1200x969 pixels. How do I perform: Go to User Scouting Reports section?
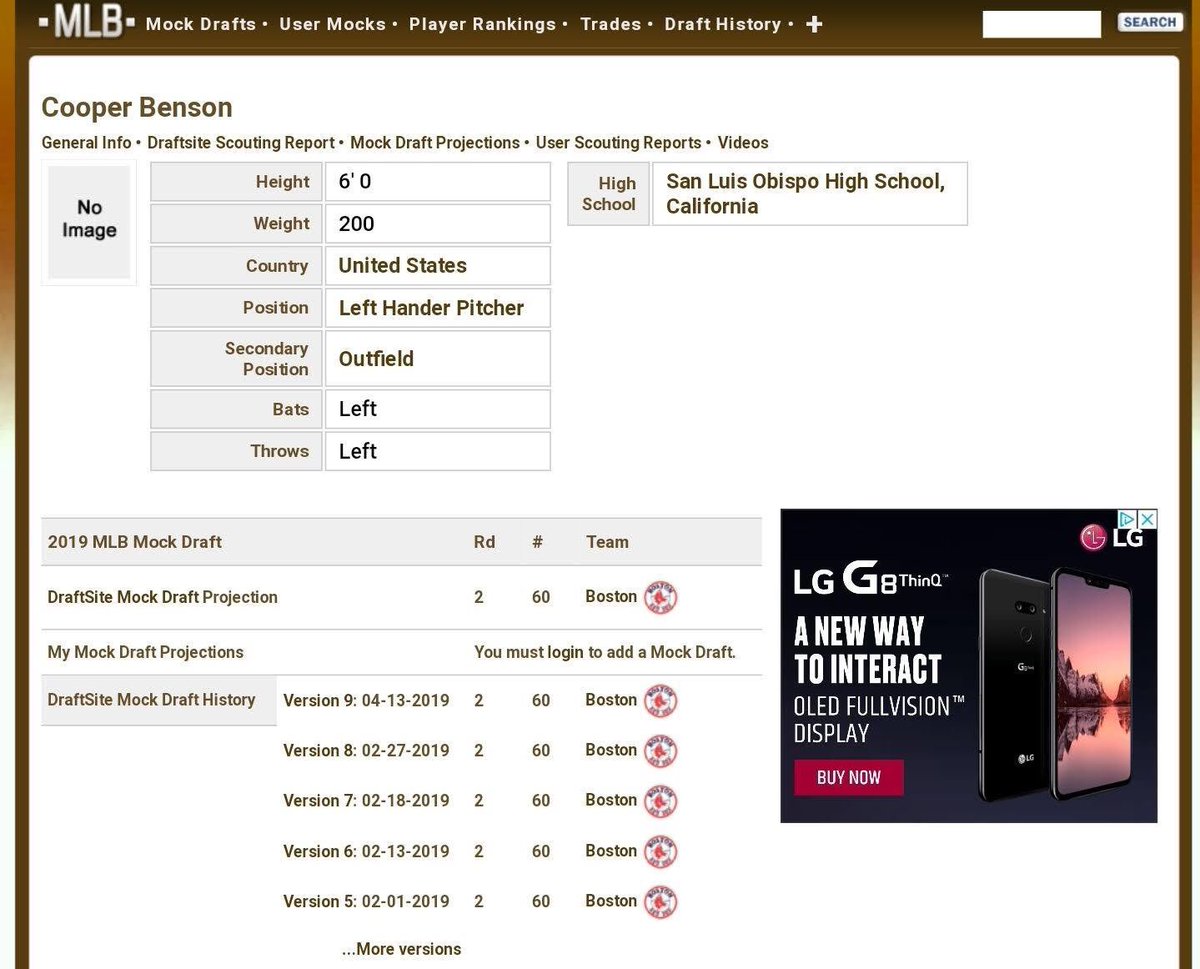(x=619, y=143)
